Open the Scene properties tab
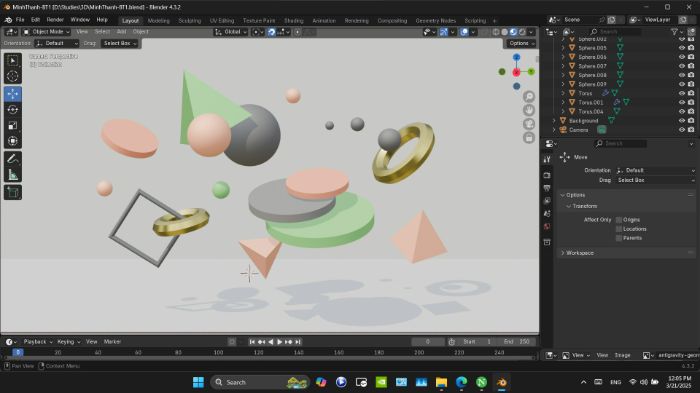 pos(547,214)
